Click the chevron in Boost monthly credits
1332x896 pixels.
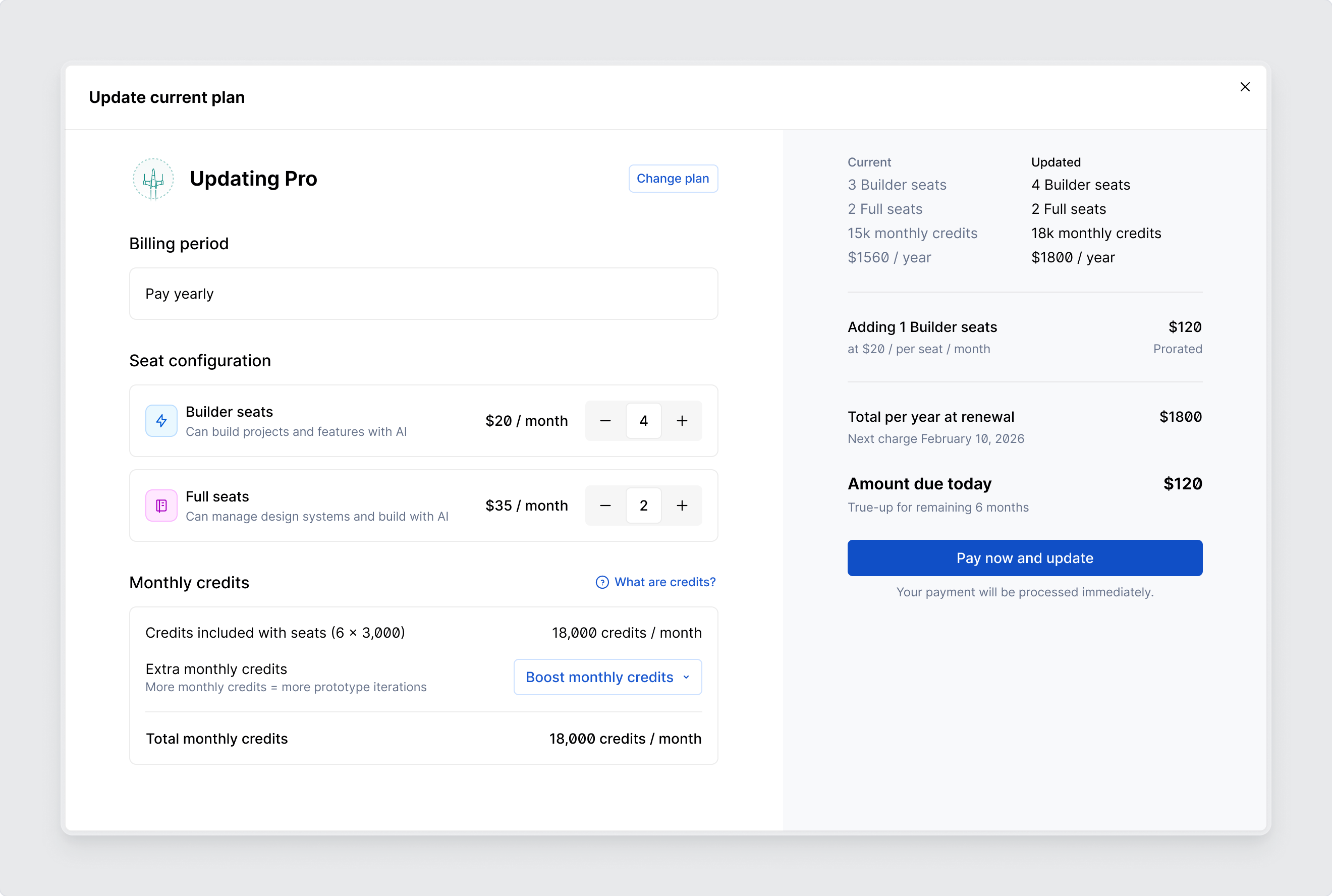pyautogui.click(x=686, y=677)
